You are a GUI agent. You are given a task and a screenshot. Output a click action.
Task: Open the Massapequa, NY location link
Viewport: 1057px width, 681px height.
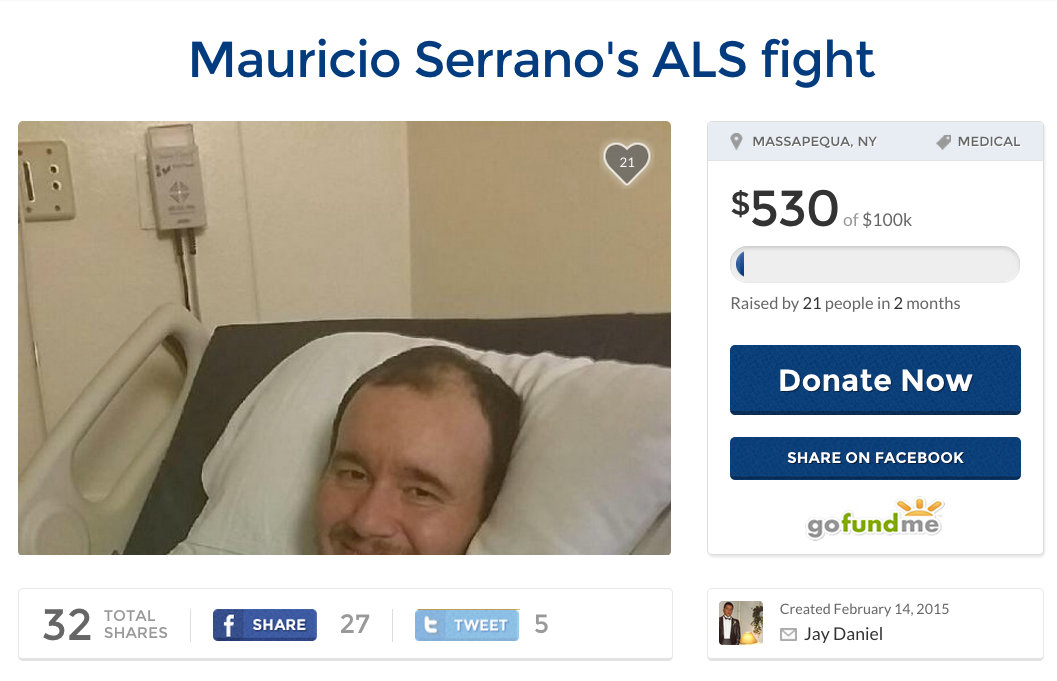(x=814, y=142)
